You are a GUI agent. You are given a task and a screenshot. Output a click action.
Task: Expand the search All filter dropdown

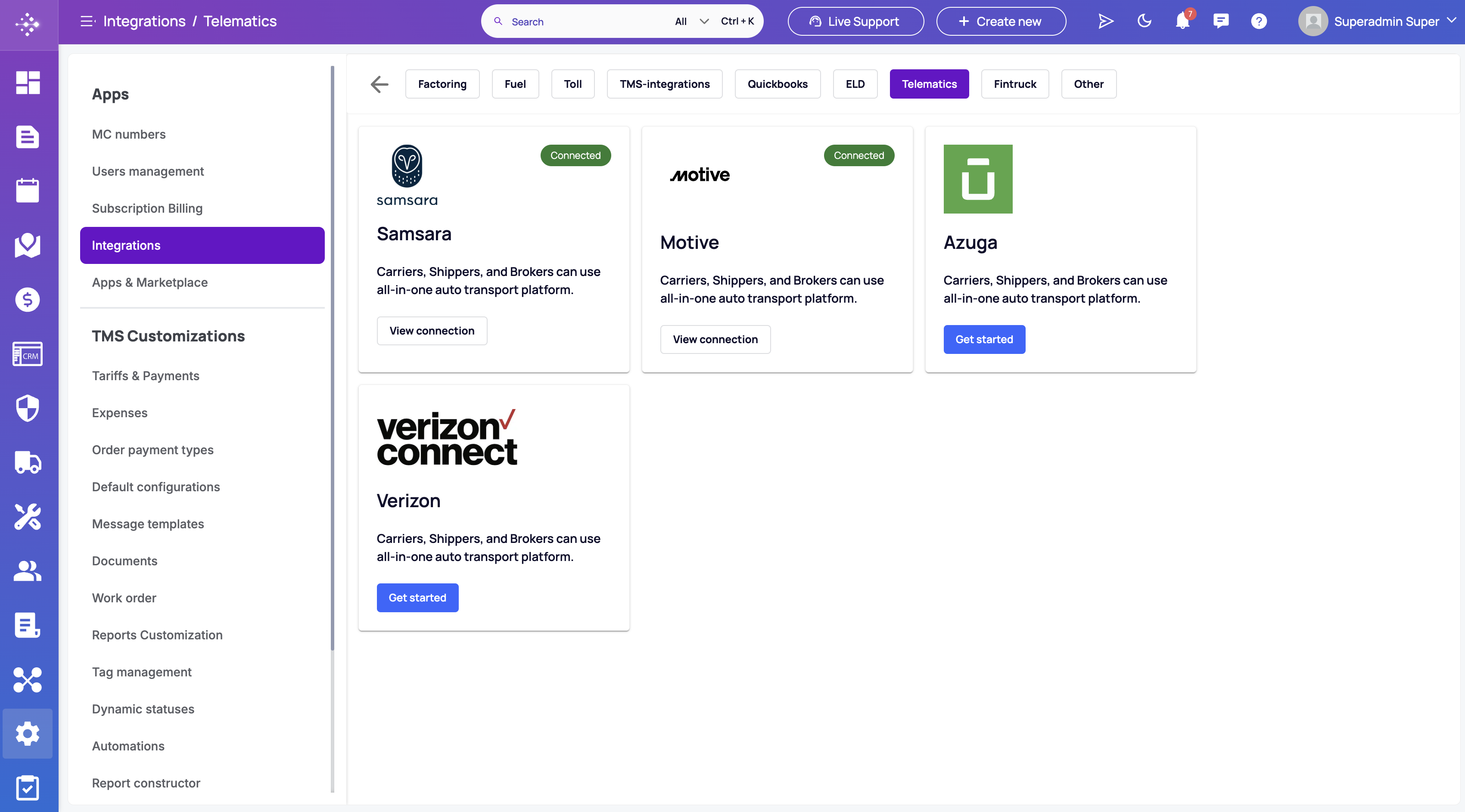(x=691, y=22)
